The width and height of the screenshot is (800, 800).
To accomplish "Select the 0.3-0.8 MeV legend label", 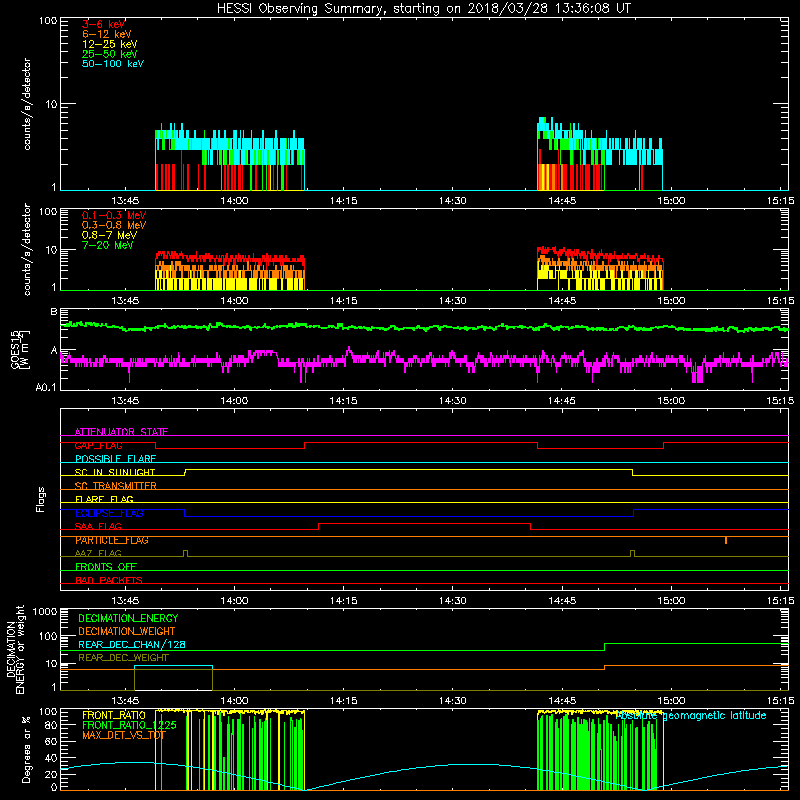I will pyautogui.click(x=114, y=225).
